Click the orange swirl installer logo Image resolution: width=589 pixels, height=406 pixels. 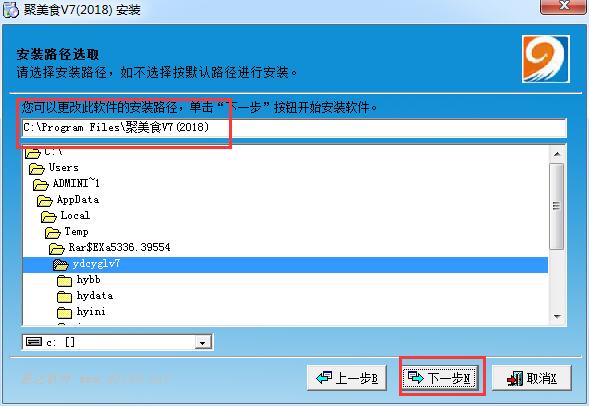(546, 59)
